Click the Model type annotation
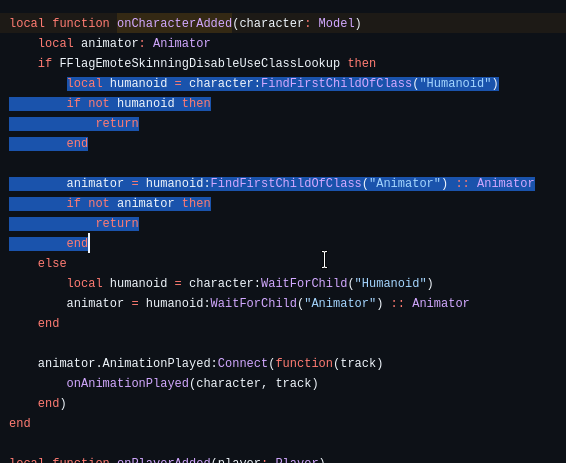This screenshot has height=463, width=566. [x=336, y=23]
